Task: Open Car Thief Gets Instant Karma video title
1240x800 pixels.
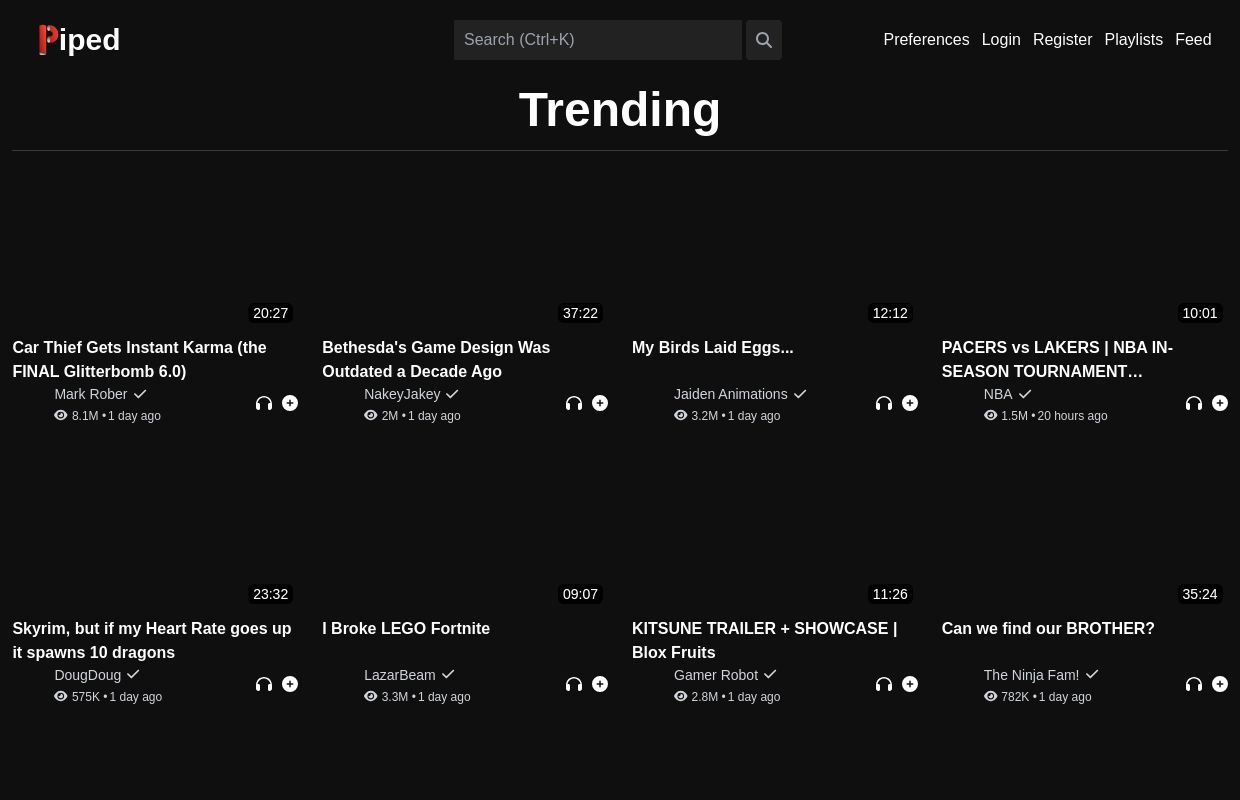Action: (140, 359)
